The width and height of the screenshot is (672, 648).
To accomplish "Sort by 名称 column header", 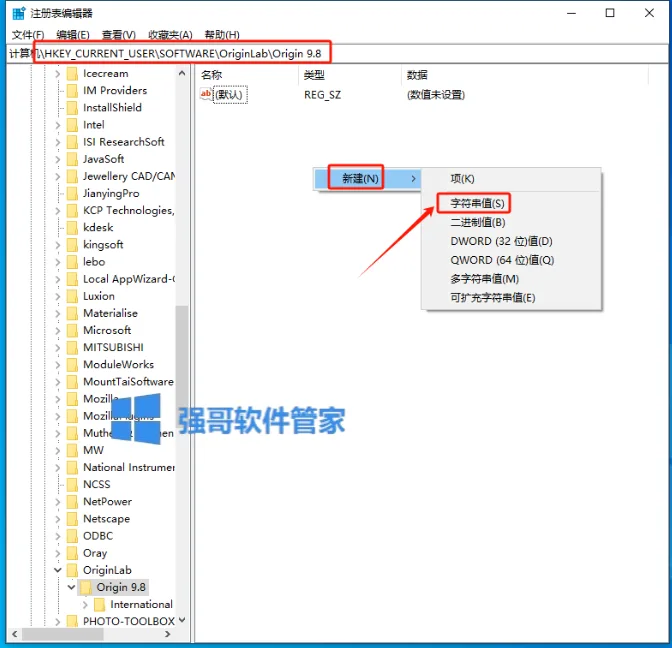I will pyautogui.click(x=212, y=75).
